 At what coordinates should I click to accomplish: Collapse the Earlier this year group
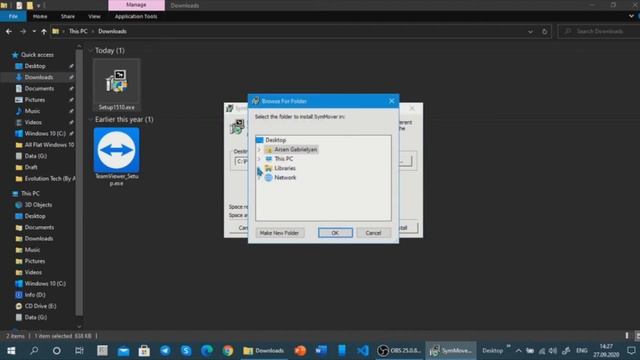click(91, 120)
